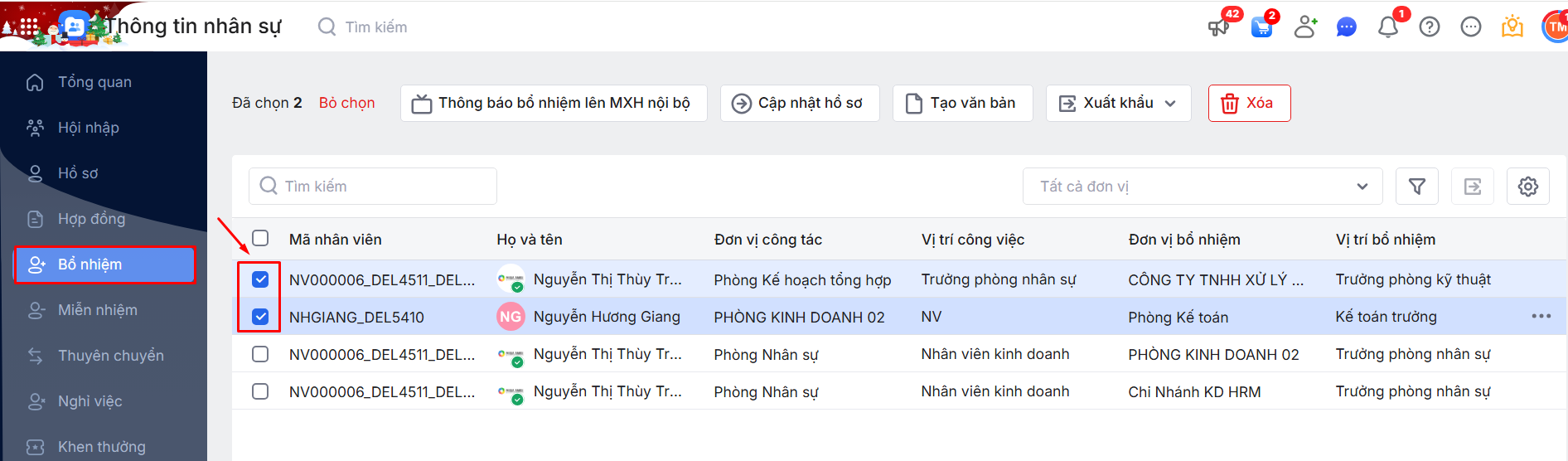Image resolution: width=1568 pixels, height=461 pixels.
Task: Toggle the select-all header checkbox
Action: [260, 239]
